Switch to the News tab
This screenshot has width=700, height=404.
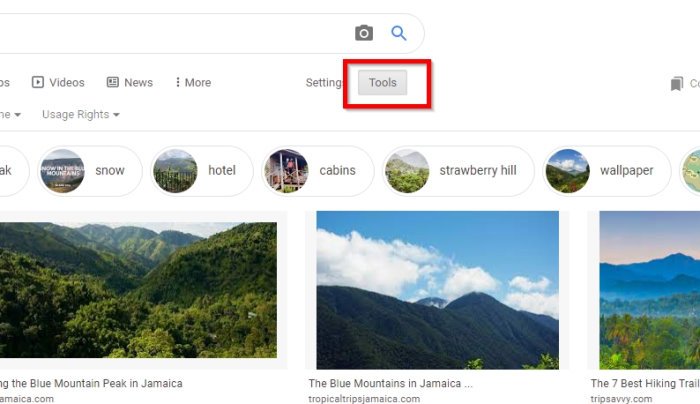click(129, 83)
